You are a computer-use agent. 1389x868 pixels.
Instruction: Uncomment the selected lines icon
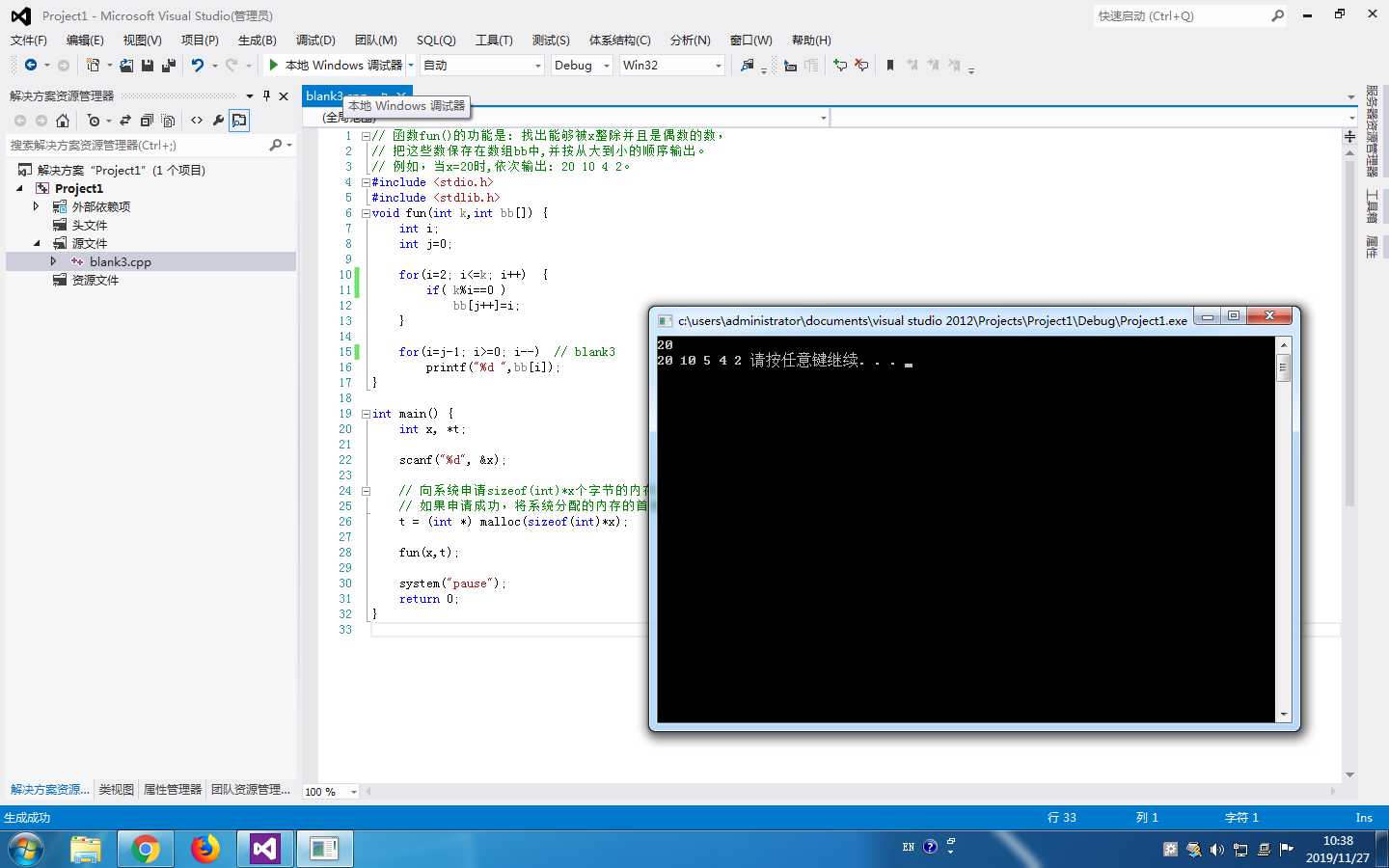pyautogui.click(x=861, y=66)
